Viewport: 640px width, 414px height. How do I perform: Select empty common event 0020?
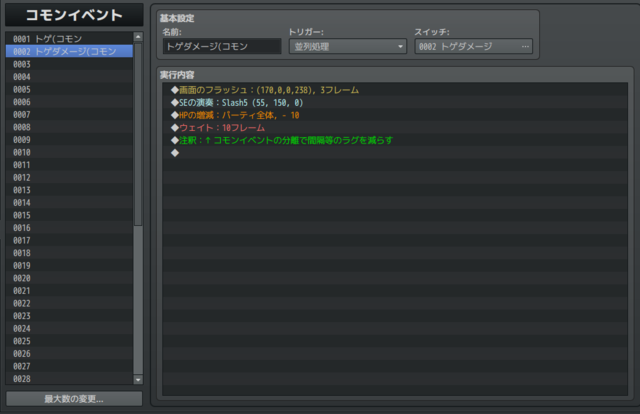click(x=69, y=278)
